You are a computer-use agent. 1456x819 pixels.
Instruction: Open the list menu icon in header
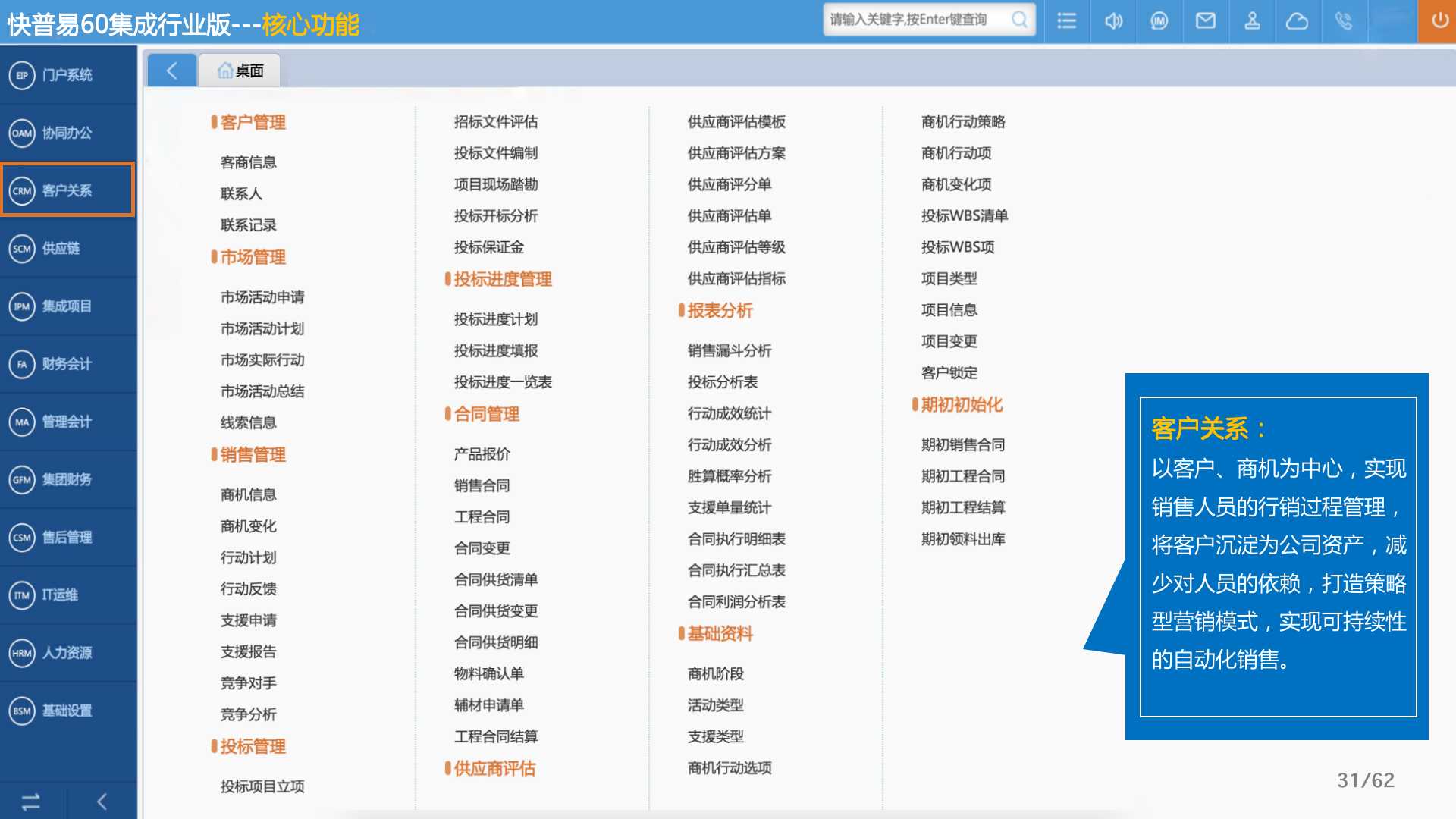(1066, 20)
